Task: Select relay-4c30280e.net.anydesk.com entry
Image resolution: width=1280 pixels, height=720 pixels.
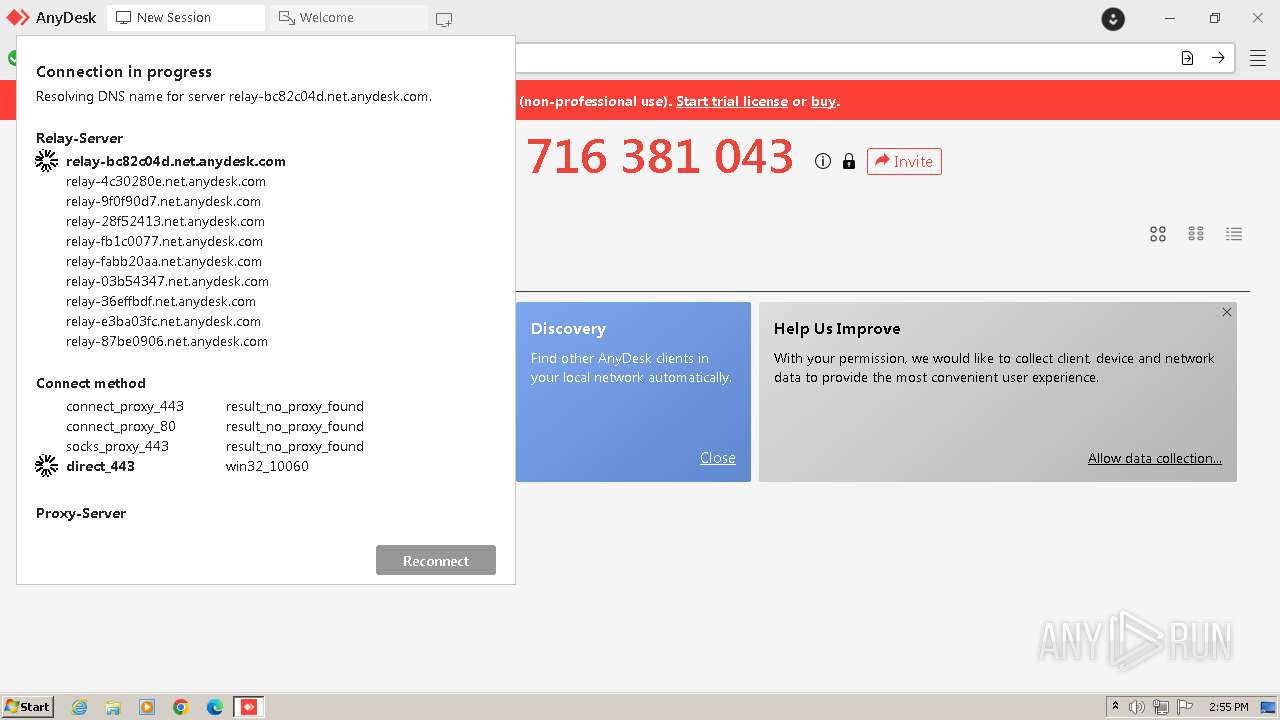Action: click(x=166, y=181)
